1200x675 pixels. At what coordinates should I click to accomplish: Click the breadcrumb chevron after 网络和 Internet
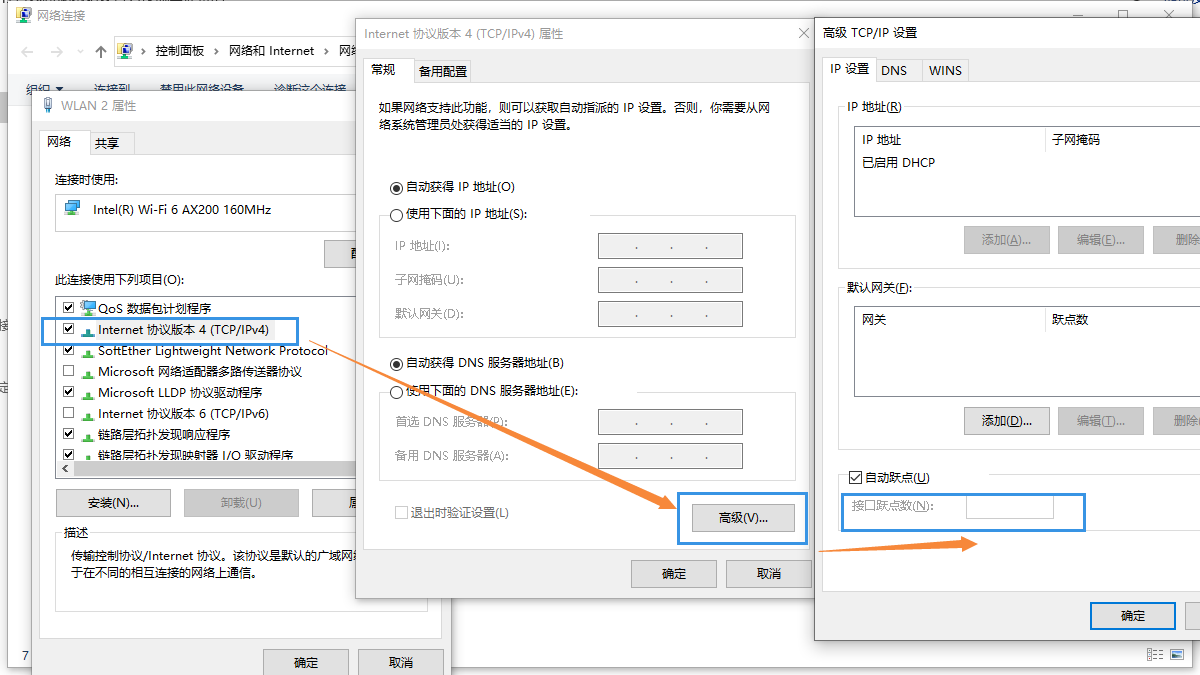327,51
